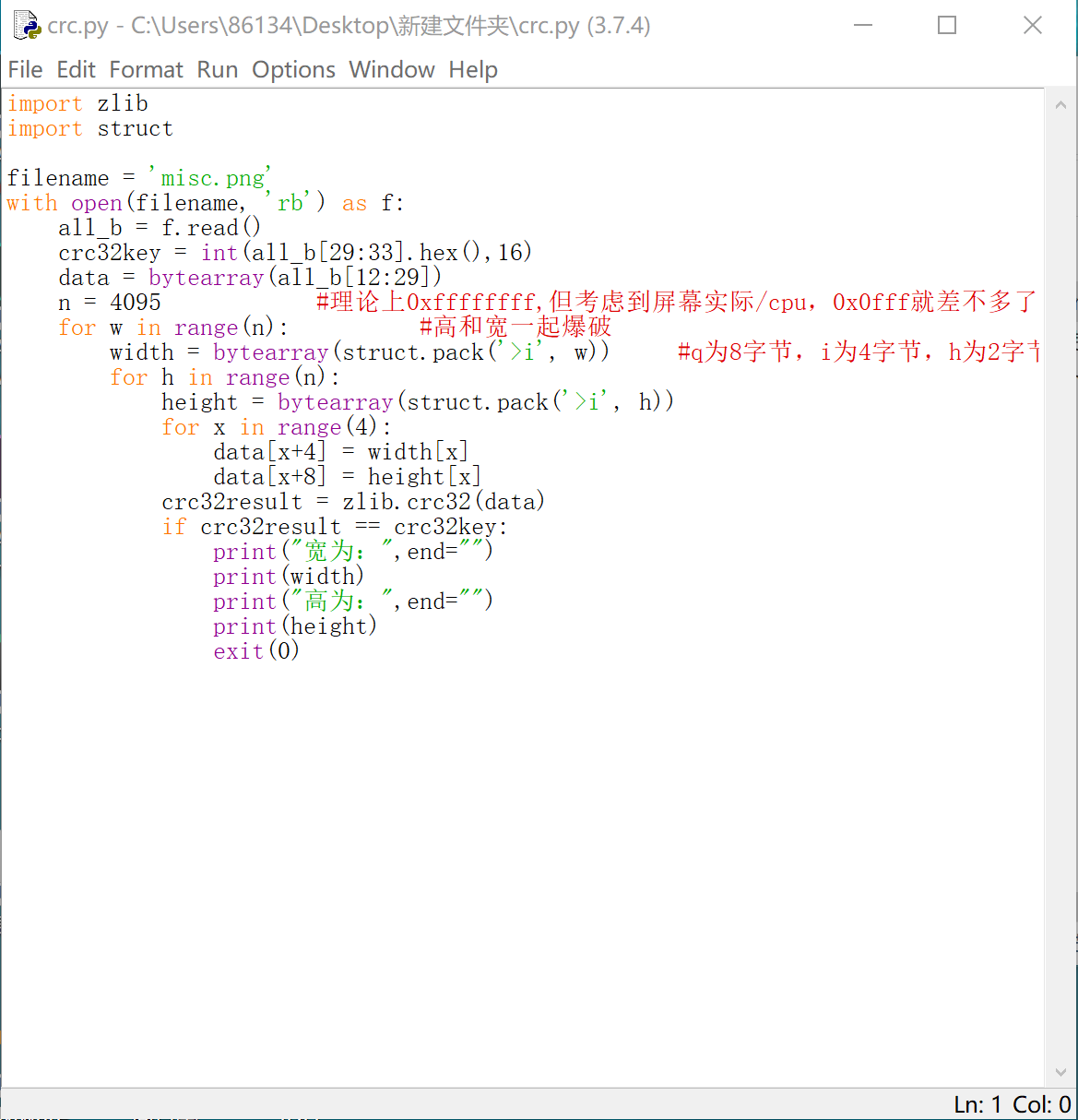Open the Window menu

pos(392,69)
